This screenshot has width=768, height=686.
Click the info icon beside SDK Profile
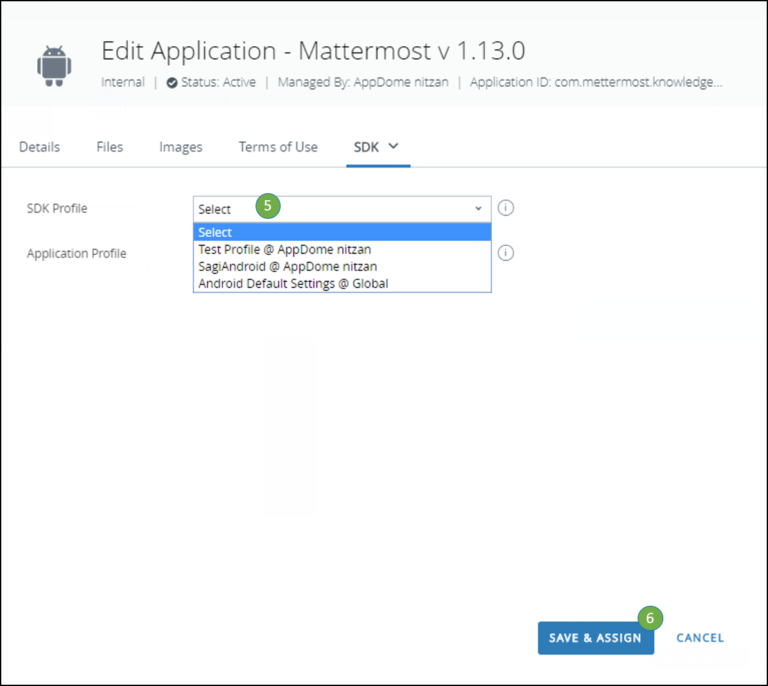(506, 208)
